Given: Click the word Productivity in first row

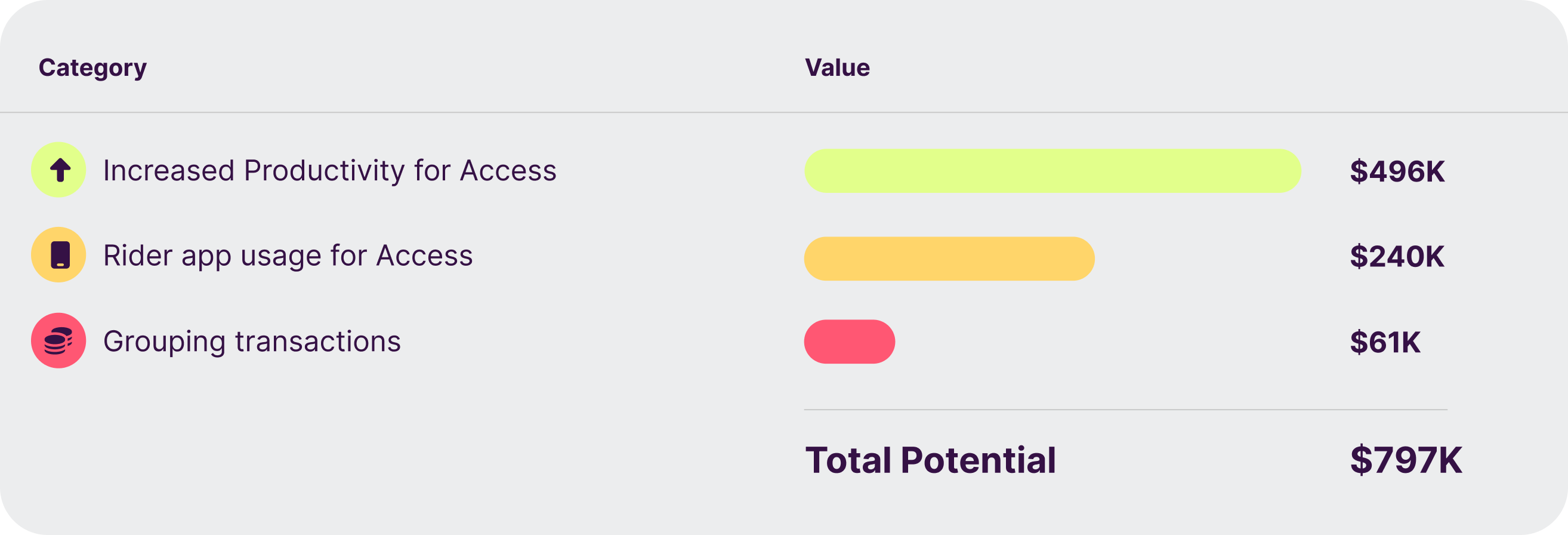Looking at the screenshot, I should [324, 171].
